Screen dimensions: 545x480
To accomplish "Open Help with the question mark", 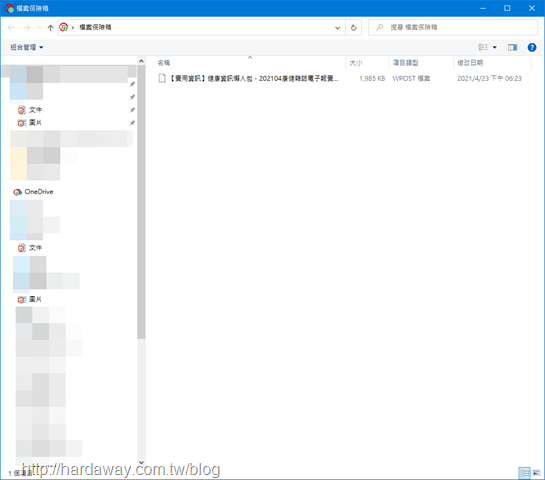I will tap(531, 47).
